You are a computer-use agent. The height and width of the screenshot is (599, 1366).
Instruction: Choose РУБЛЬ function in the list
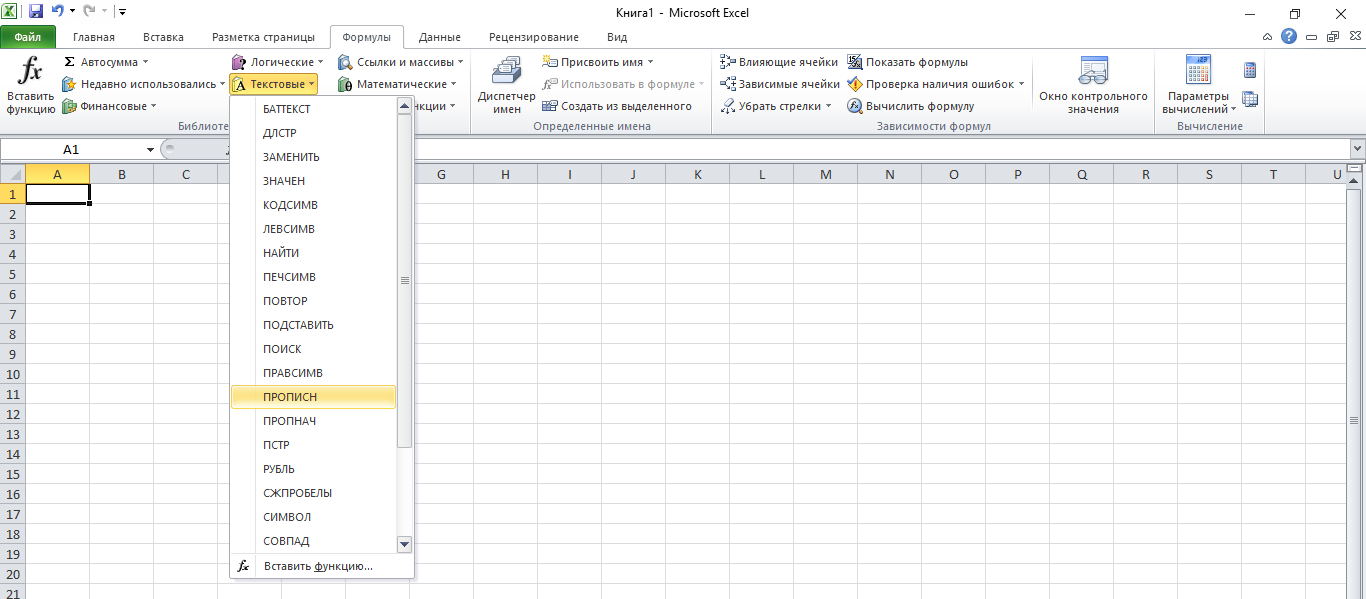click(x=313, y=469)
